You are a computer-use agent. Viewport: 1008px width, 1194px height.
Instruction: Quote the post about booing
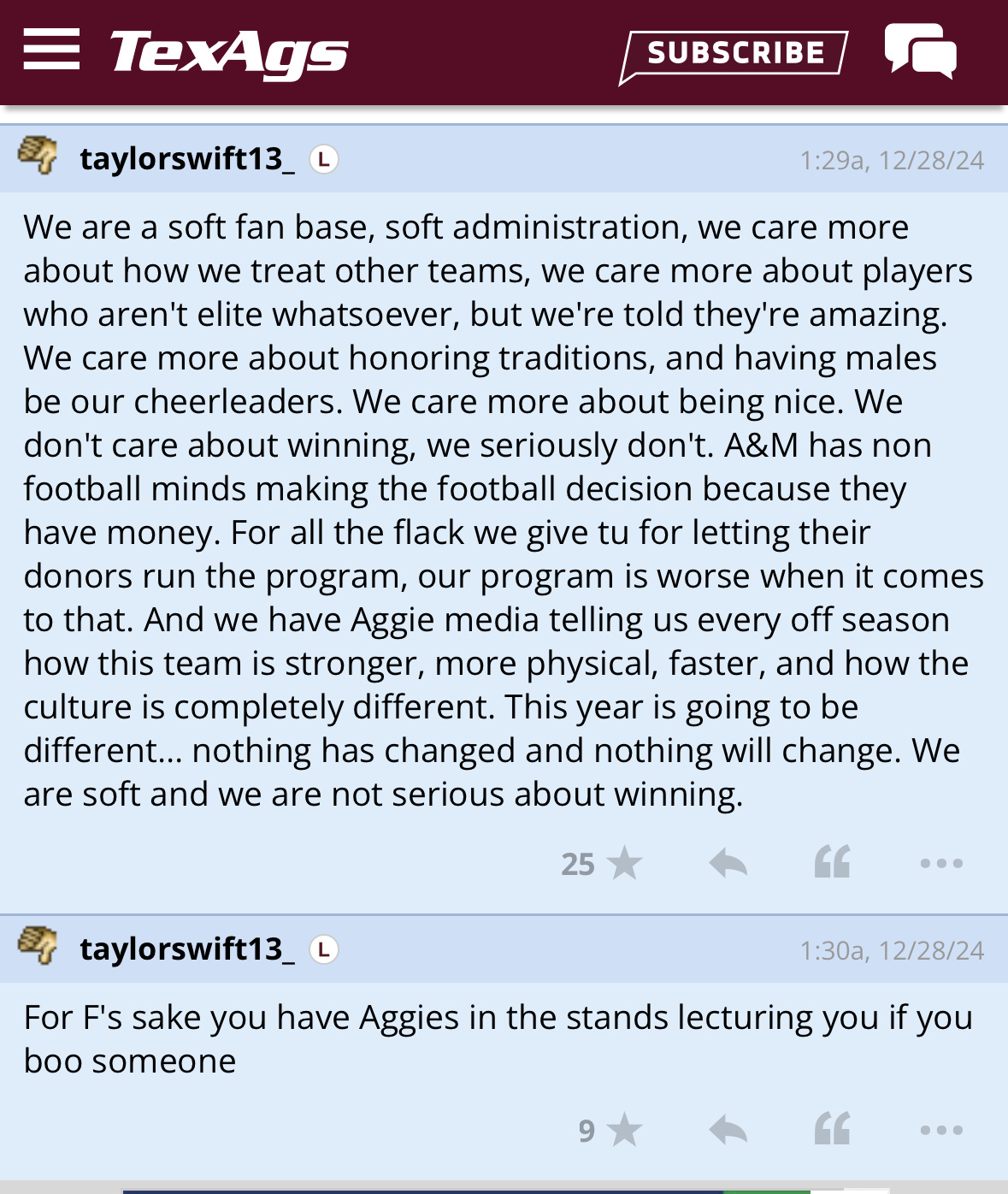[x=832, y=1129]
